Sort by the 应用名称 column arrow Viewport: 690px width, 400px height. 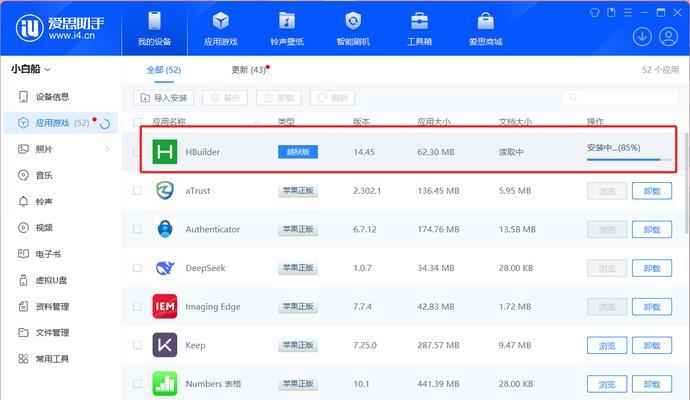257,122
